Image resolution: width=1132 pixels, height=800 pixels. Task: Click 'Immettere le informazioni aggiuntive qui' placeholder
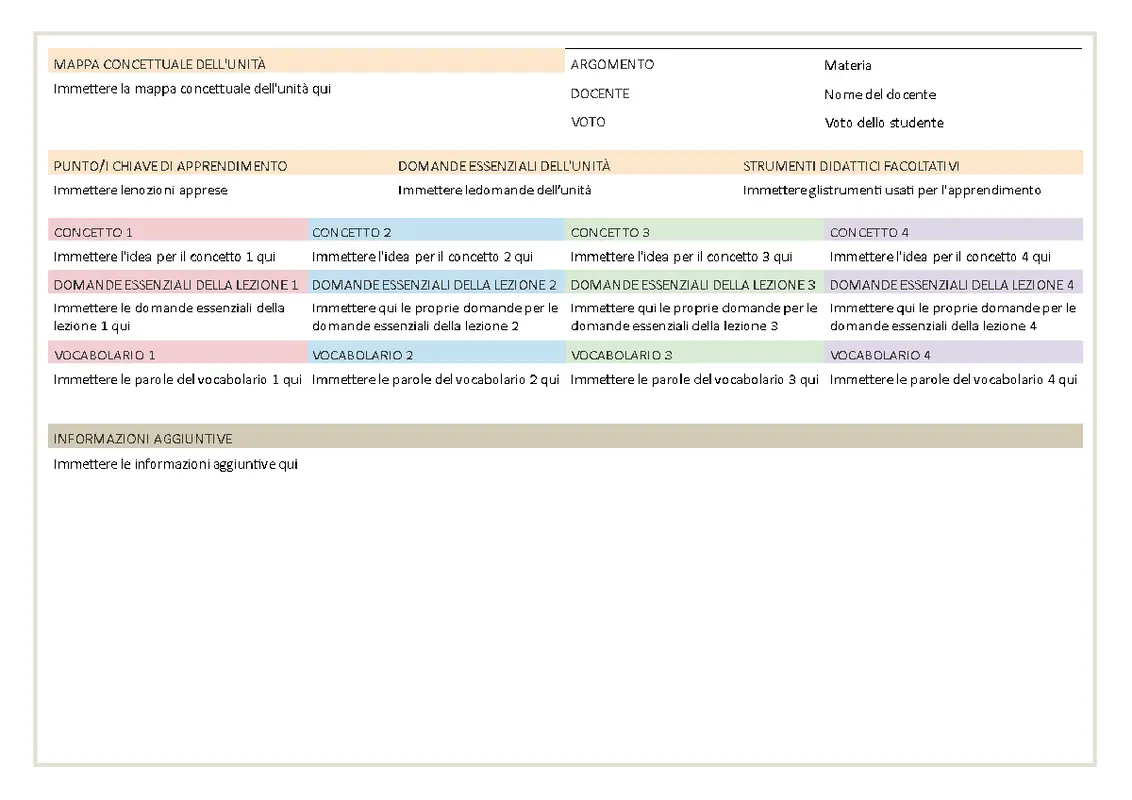(176, 464)
